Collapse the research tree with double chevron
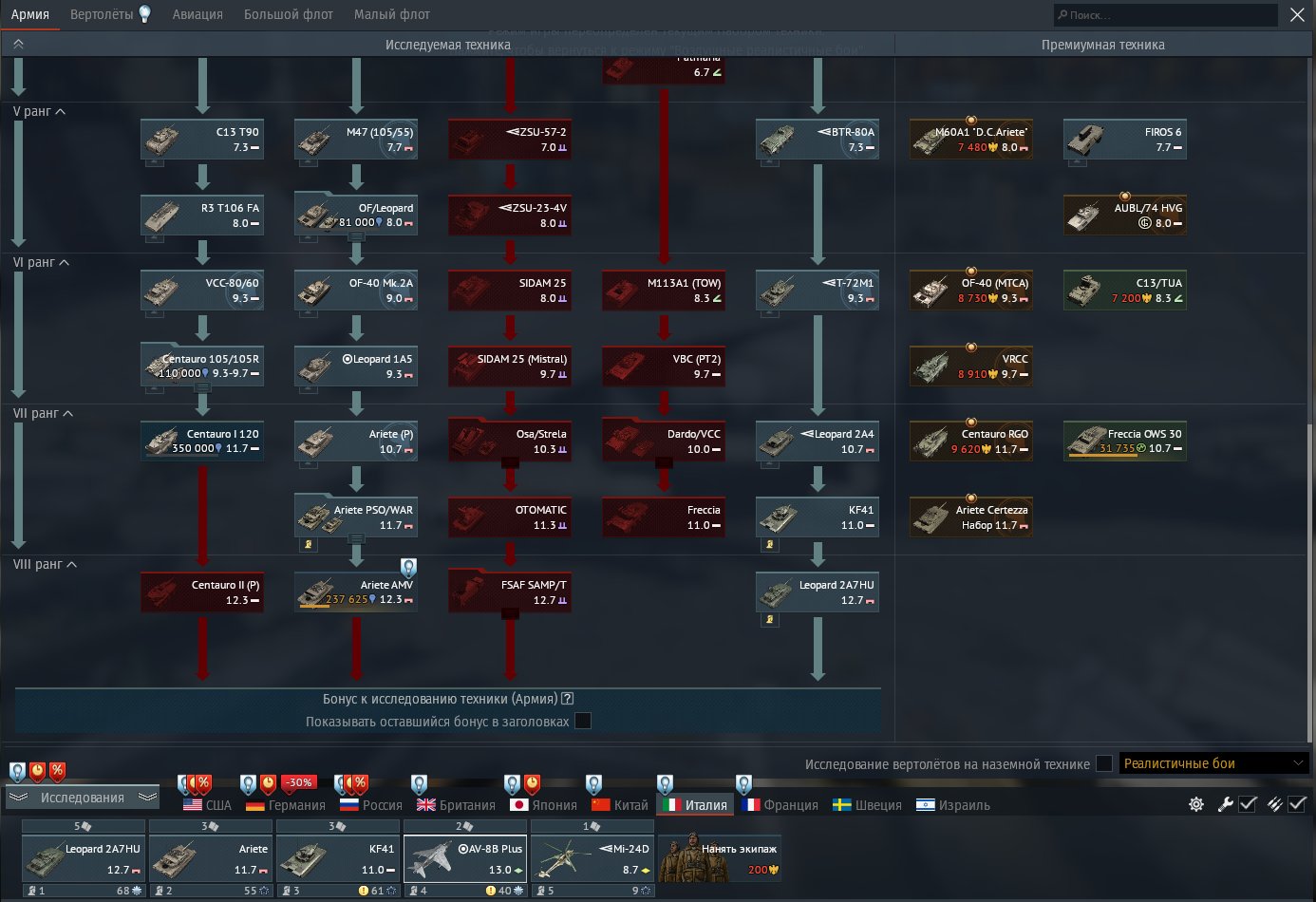This screenshot has height=902, width=1316. [18, 44]
